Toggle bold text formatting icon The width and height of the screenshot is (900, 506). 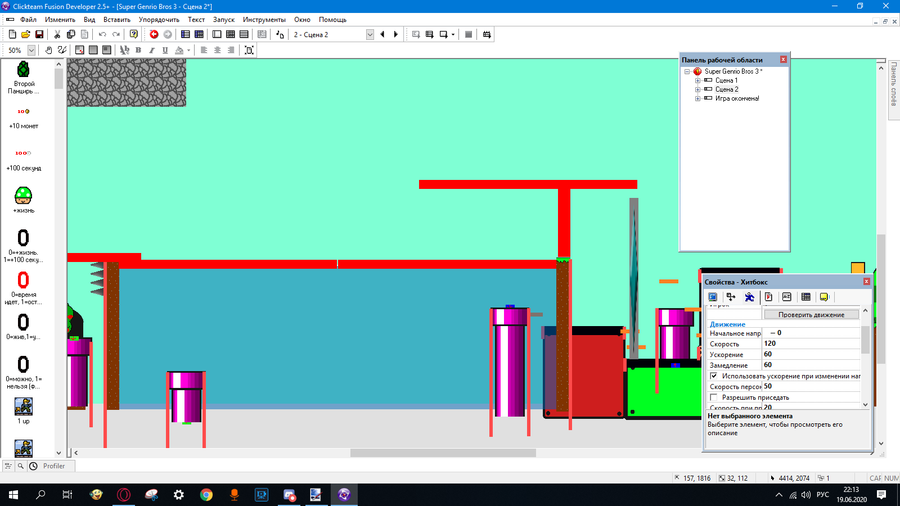[x=138, y=50]
